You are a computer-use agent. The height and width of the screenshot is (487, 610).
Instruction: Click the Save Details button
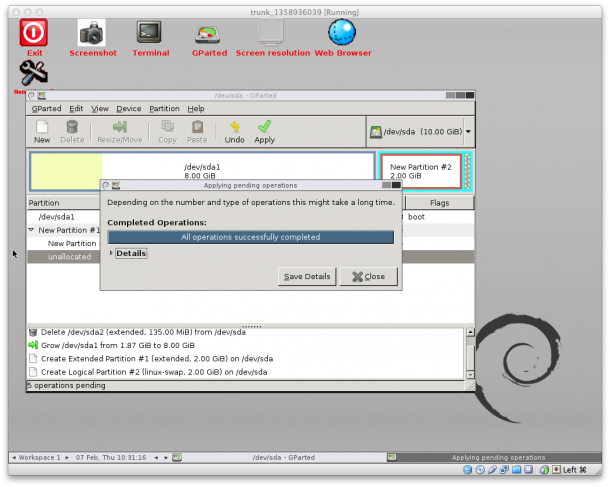pyautogui.click(x=307, y=276)
